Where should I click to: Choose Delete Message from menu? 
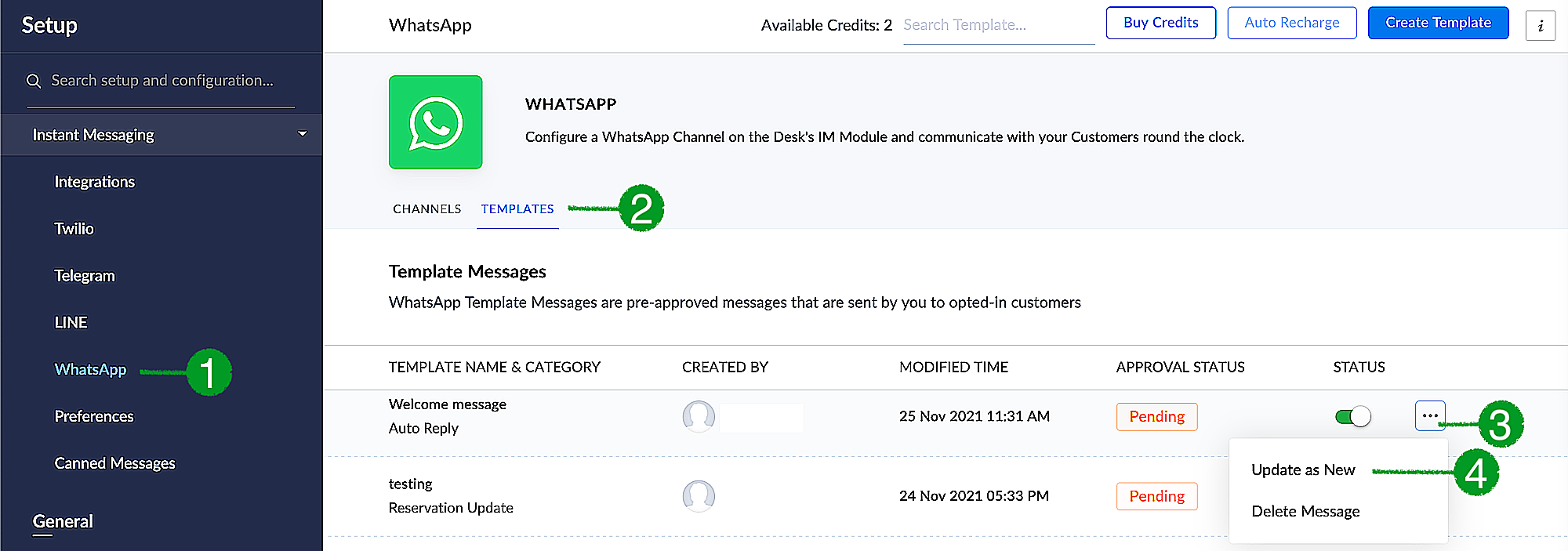pyautogui.click(x=1305, y=511)
